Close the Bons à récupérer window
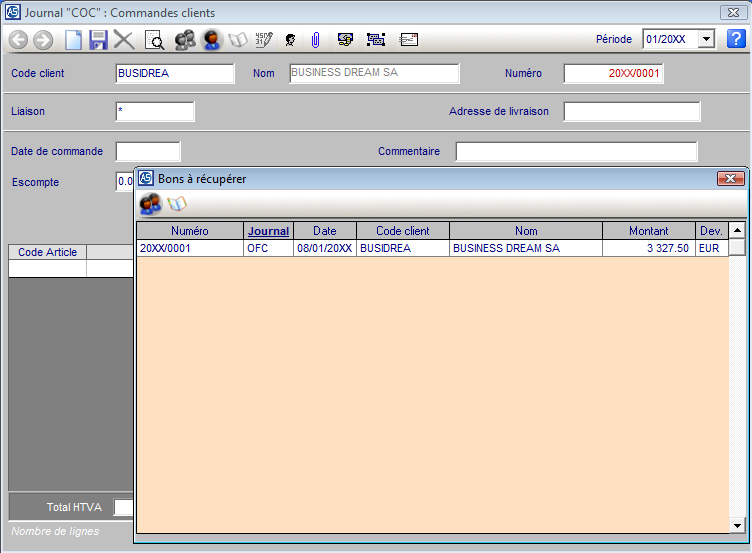Screen dimensions: 752x553 pos(730,179)
